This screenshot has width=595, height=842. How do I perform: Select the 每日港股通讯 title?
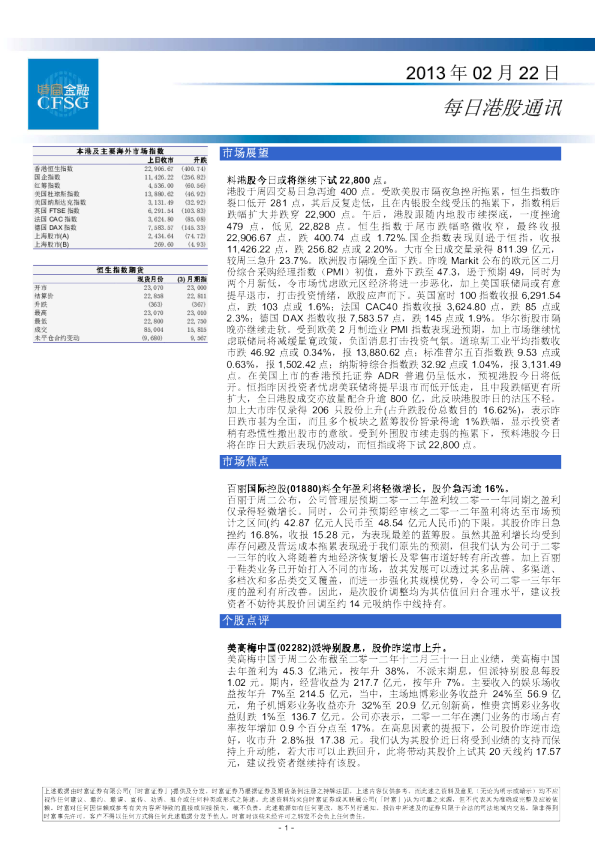pos(502,107)
